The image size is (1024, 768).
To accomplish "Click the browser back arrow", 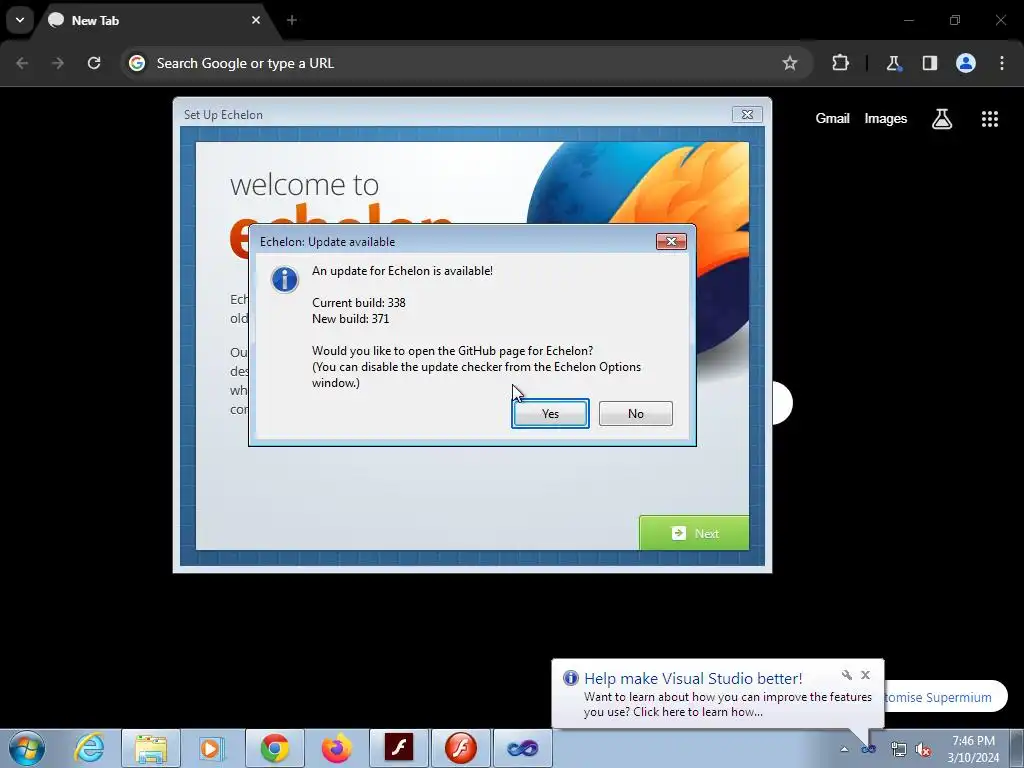I will click(22, 63).
